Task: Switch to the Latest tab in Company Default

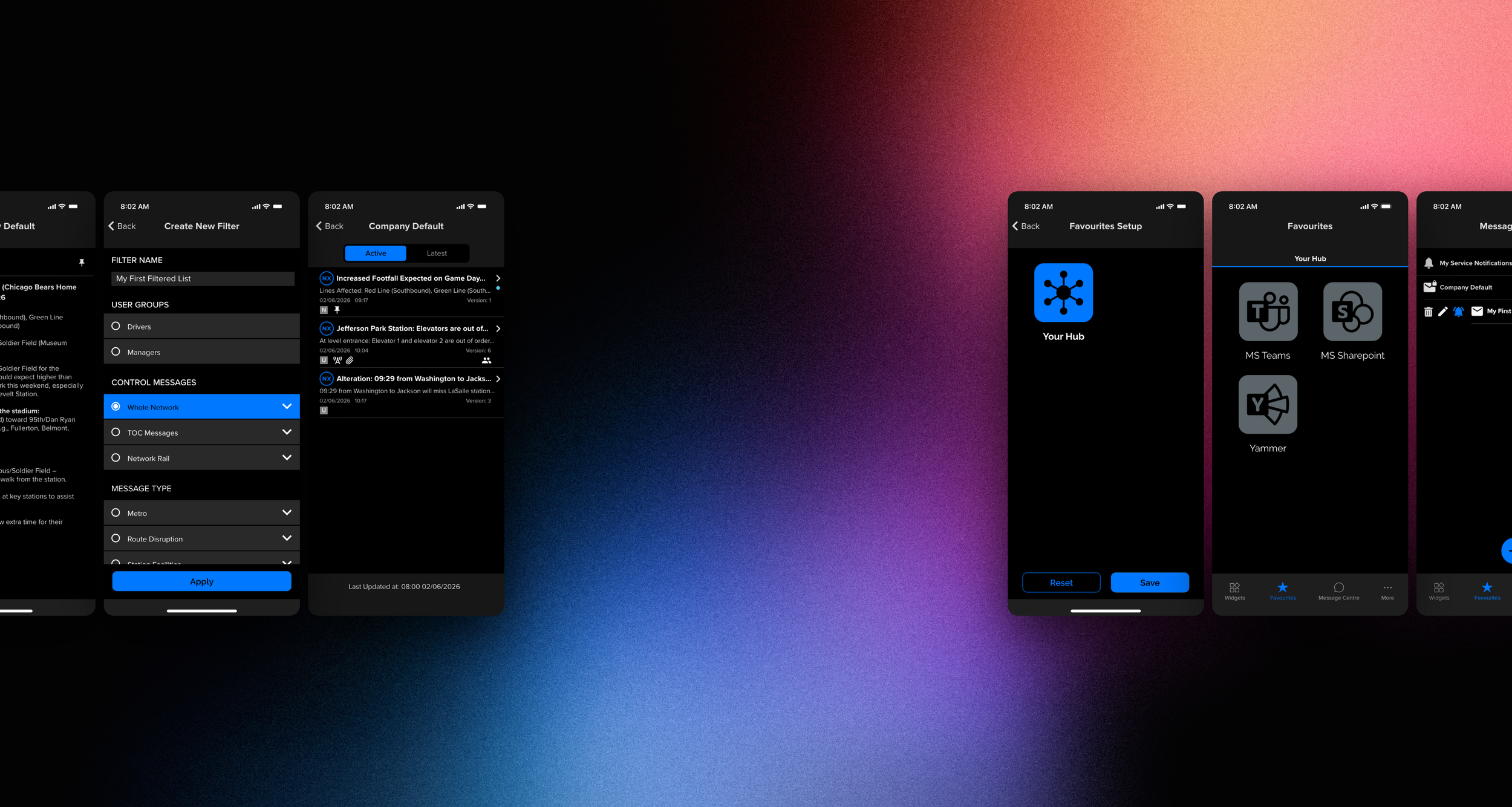Action: (437, 253)
